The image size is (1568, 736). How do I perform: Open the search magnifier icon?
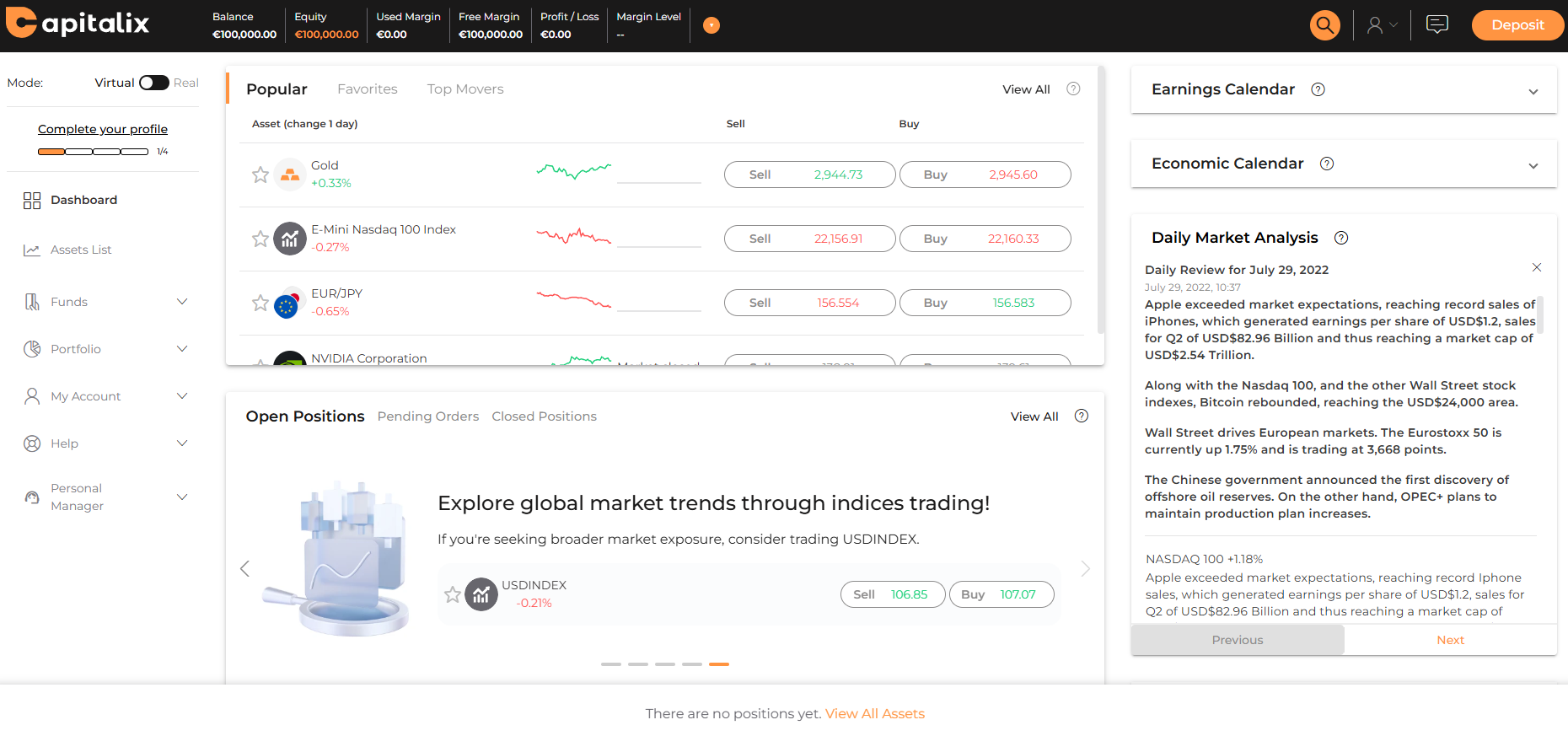click(x=1325, y=25)
